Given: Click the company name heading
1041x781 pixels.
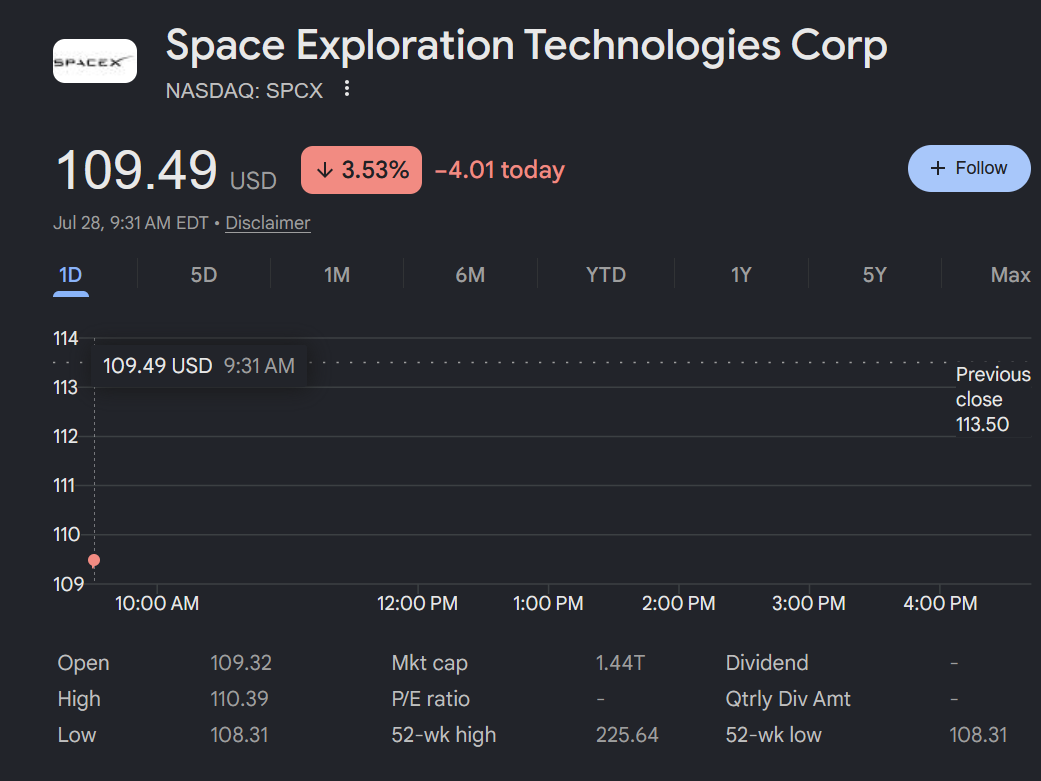Looking at the screenshot, I should [526, 46].
